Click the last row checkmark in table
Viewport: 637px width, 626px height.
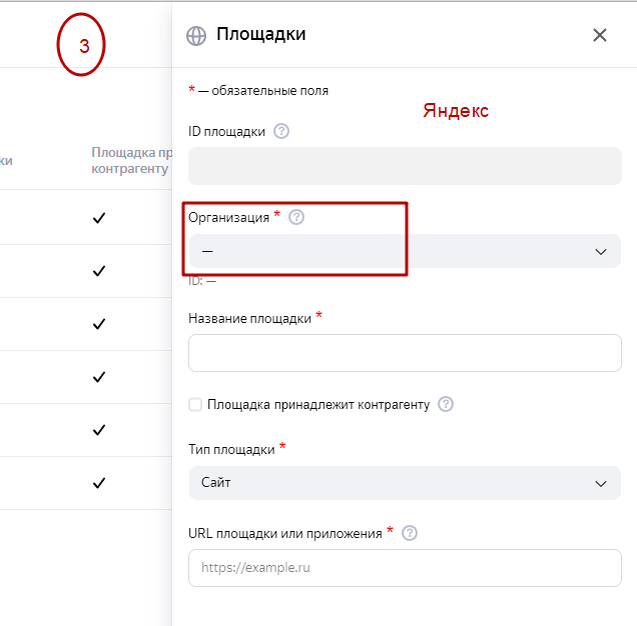(x=99, y=483)
